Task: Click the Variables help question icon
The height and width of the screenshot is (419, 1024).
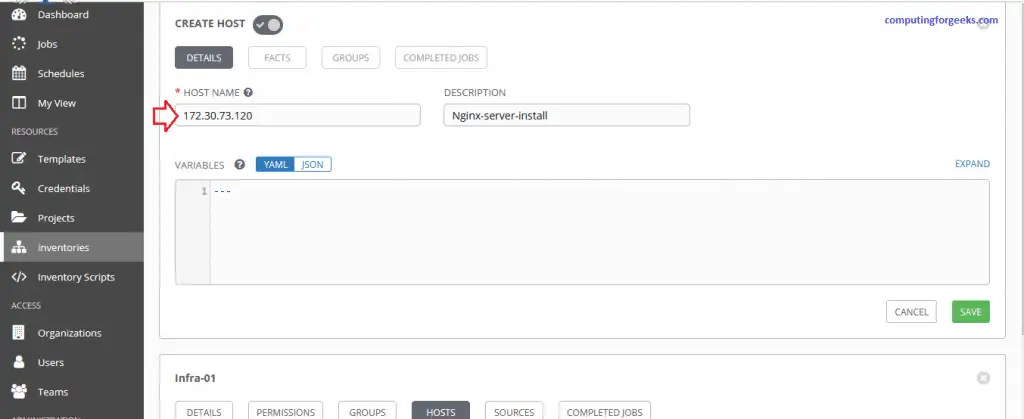Action: click(x=240, y=164)
